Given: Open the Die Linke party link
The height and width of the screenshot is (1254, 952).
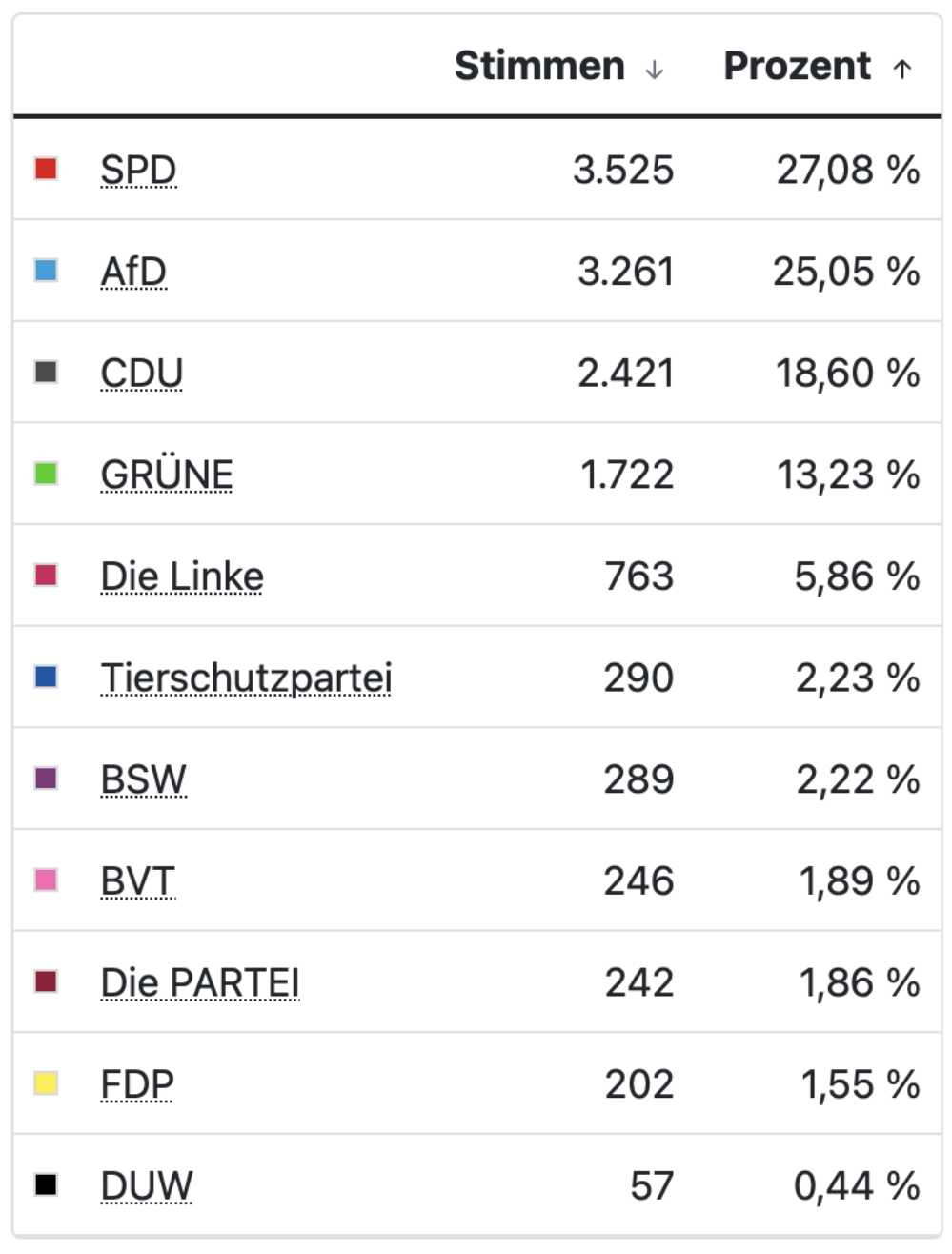Looking at the screenshot, I should coord(182,576).
